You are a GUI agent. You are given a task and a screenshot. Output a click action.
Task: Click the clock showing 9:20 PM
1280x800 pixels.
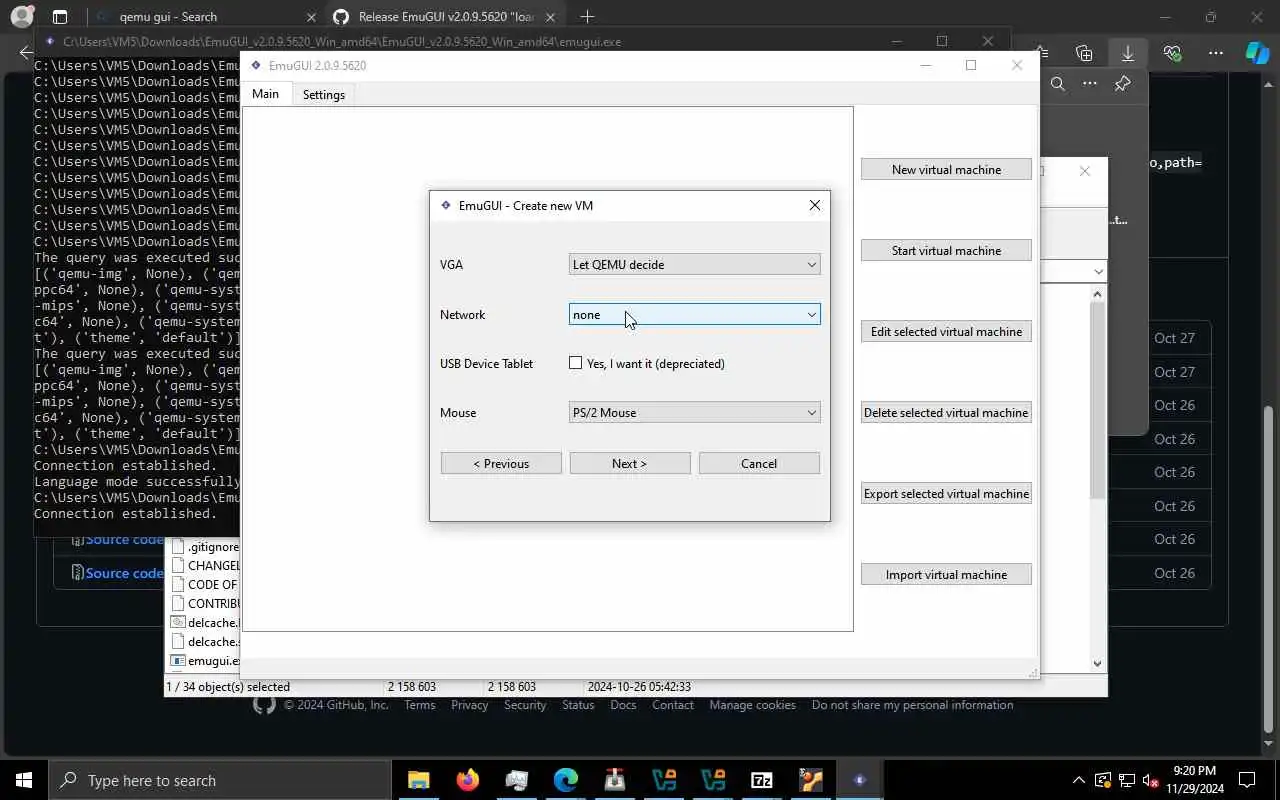pyautogui.click(x=1193, y=780)
